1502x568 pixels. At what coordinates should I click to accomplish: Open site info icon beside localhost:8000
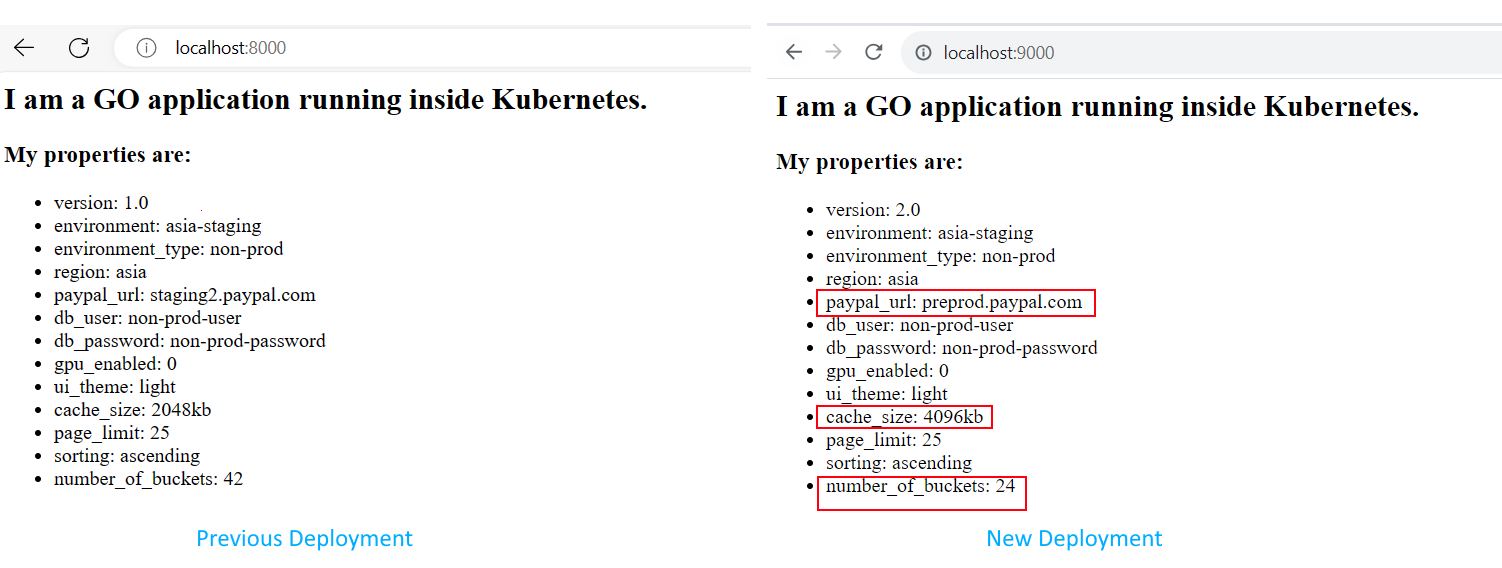click(x=147, y=48)
